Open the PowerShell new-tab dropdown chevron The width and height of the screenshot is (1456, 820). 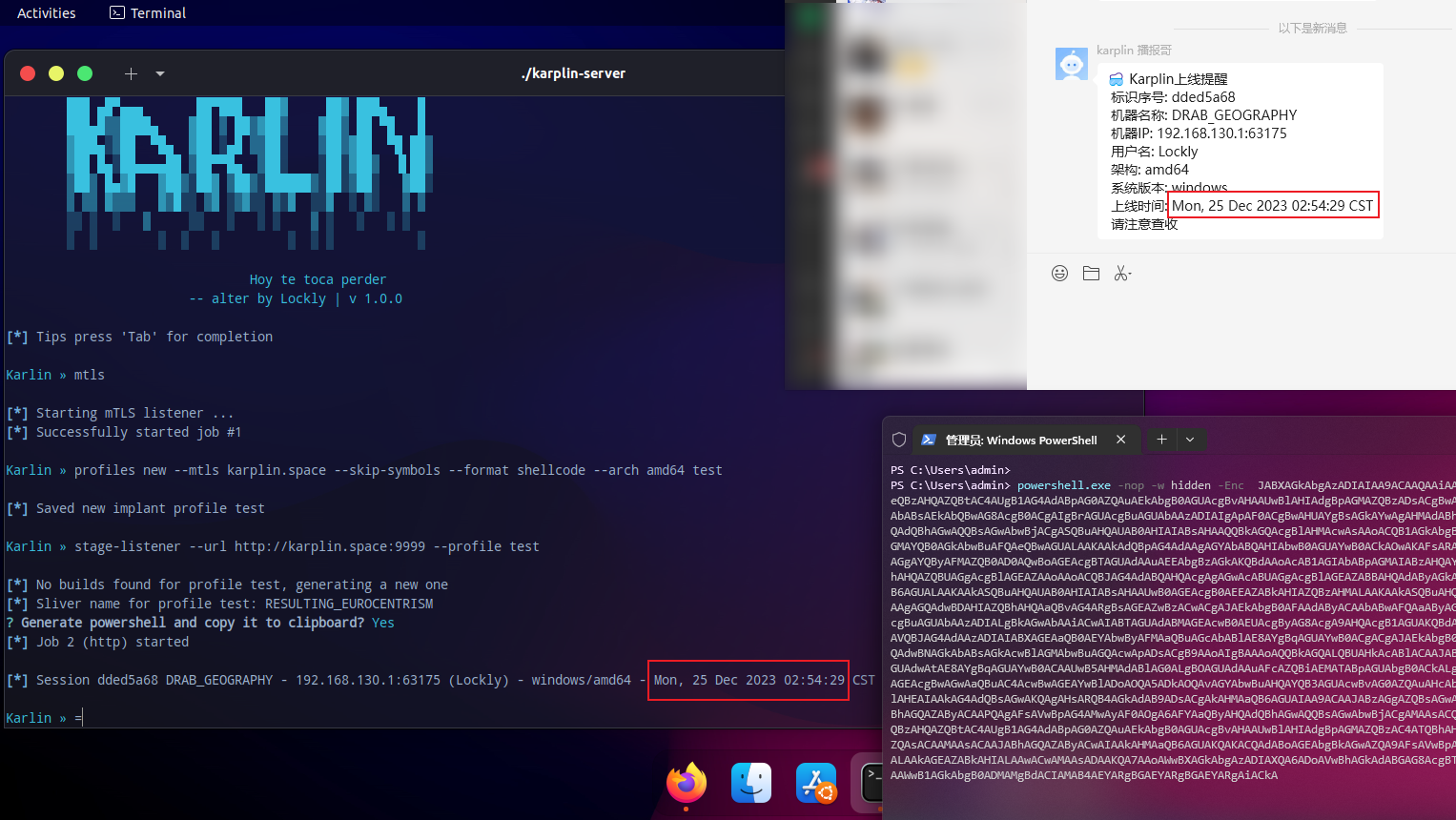tap(1190, 440)
